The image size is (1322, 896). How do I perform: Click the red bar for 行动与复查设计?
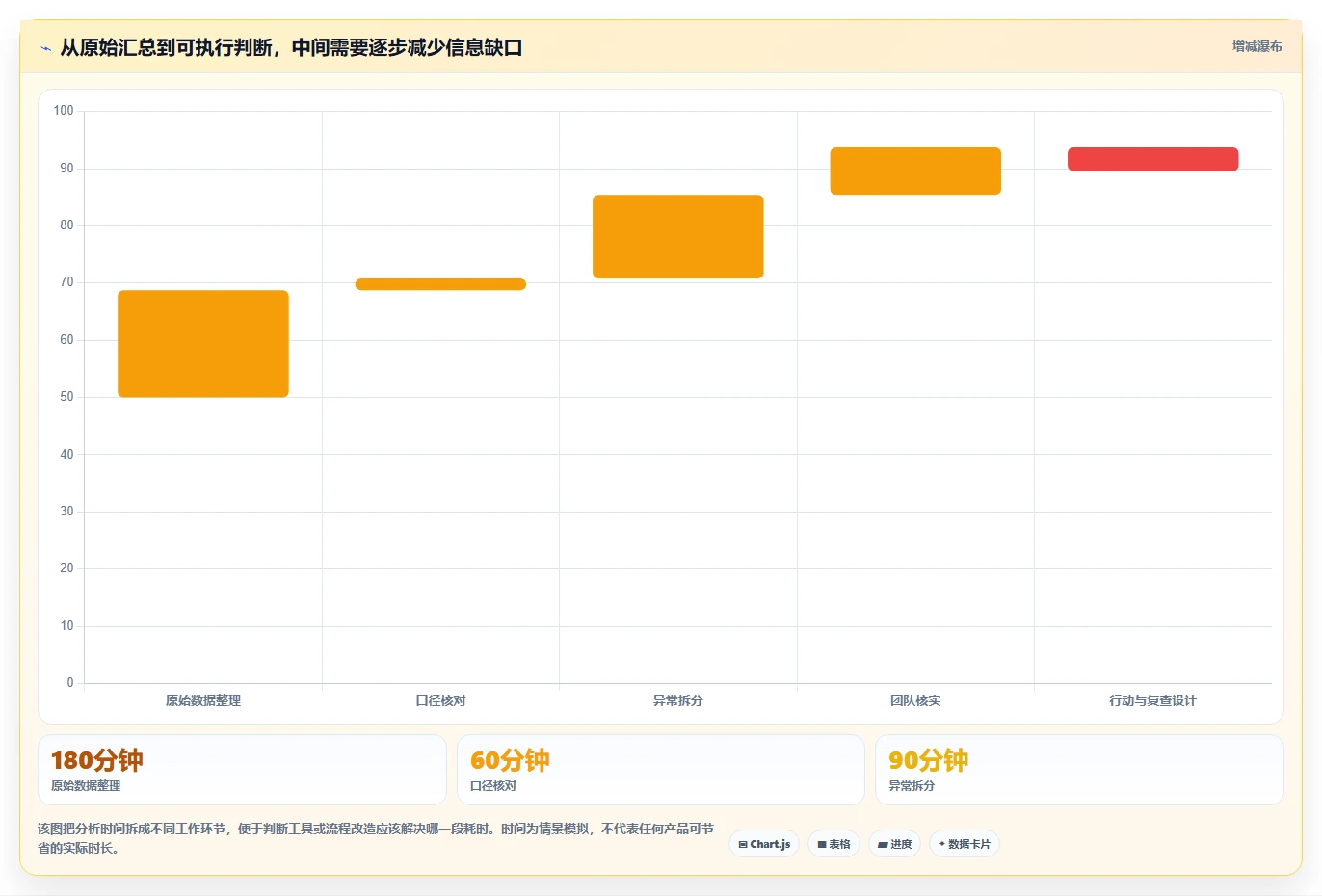click(1153, 159)
